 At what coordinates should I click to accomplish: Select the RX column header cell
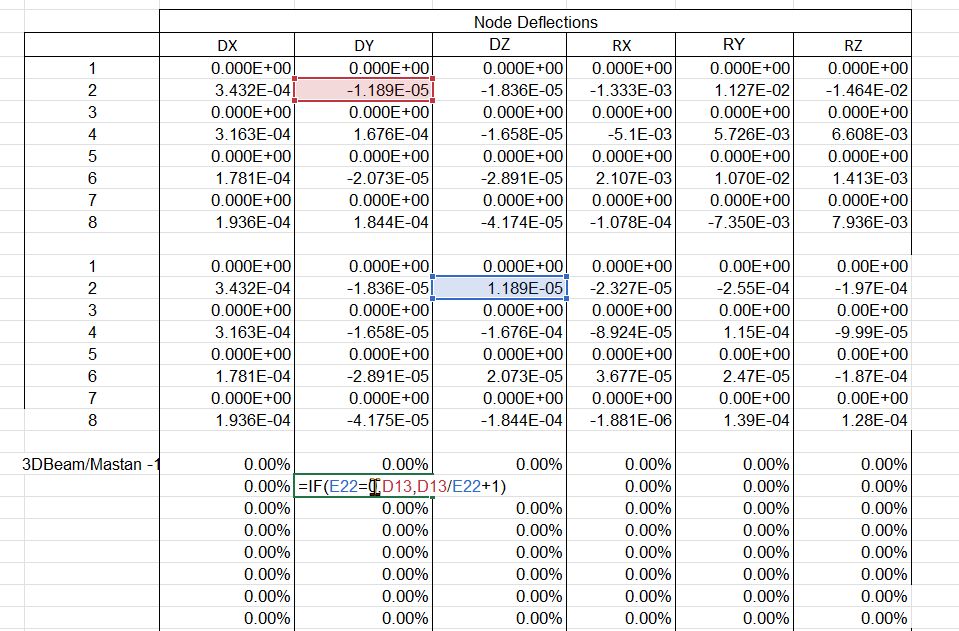[x=621, y=46]
